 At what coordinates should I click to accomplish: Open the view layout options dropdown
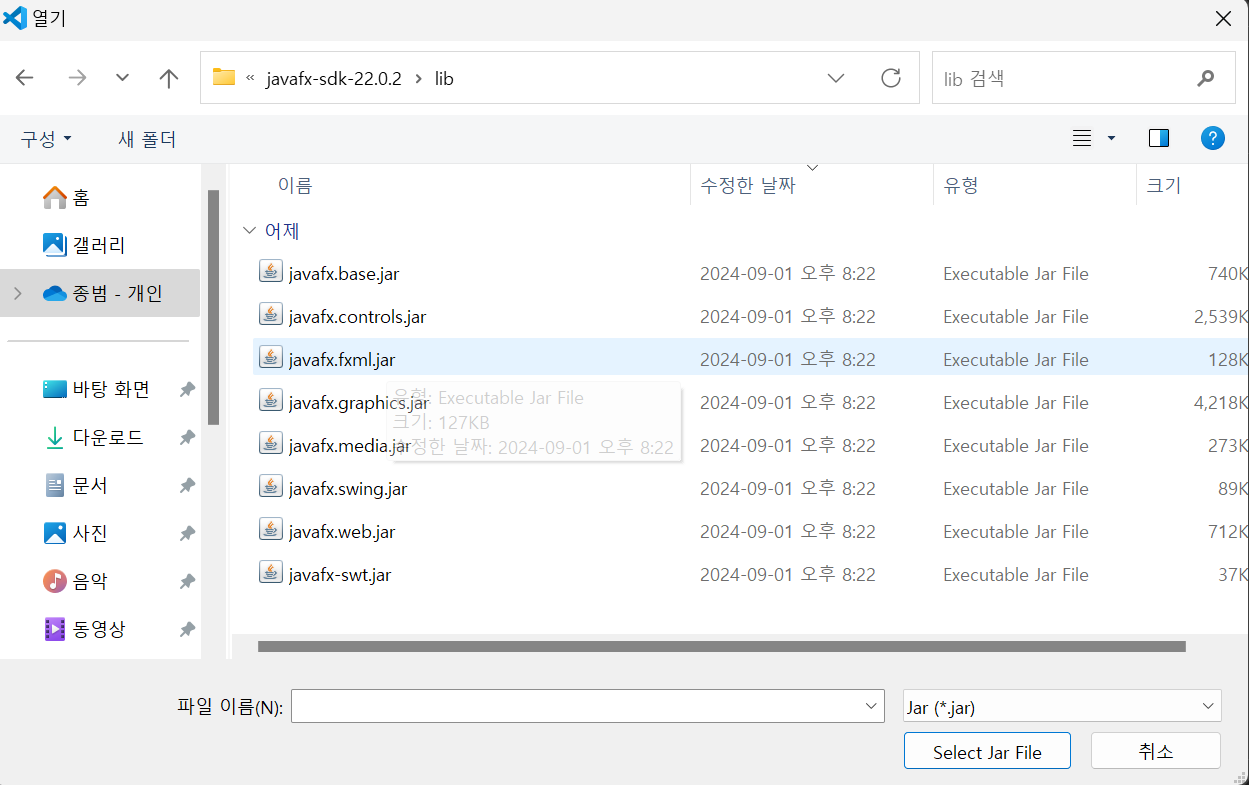pos(1093,138)
